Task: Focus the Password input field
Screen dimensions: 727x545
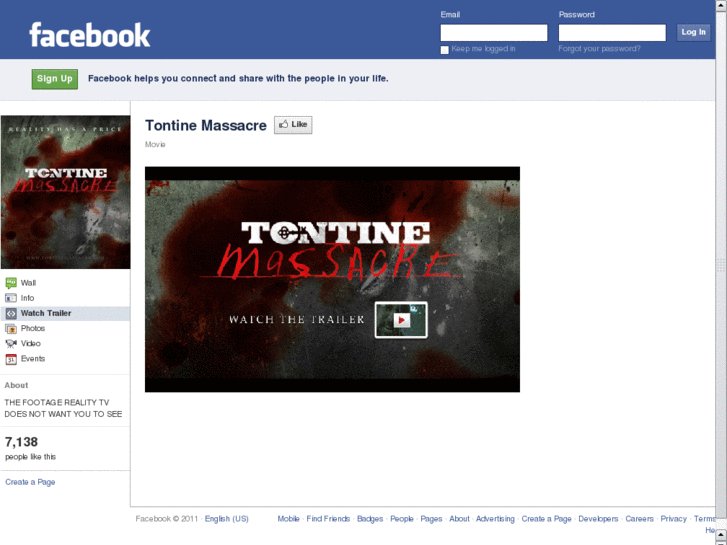Action: pyautogui.click(x=612, y=33)
